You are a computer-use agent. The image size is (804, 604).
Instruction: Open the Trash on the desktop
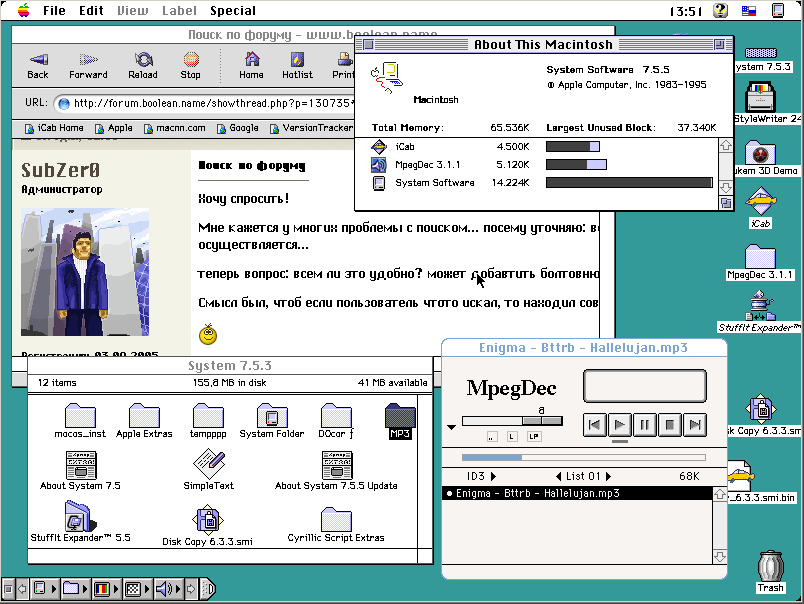point(770,571)
